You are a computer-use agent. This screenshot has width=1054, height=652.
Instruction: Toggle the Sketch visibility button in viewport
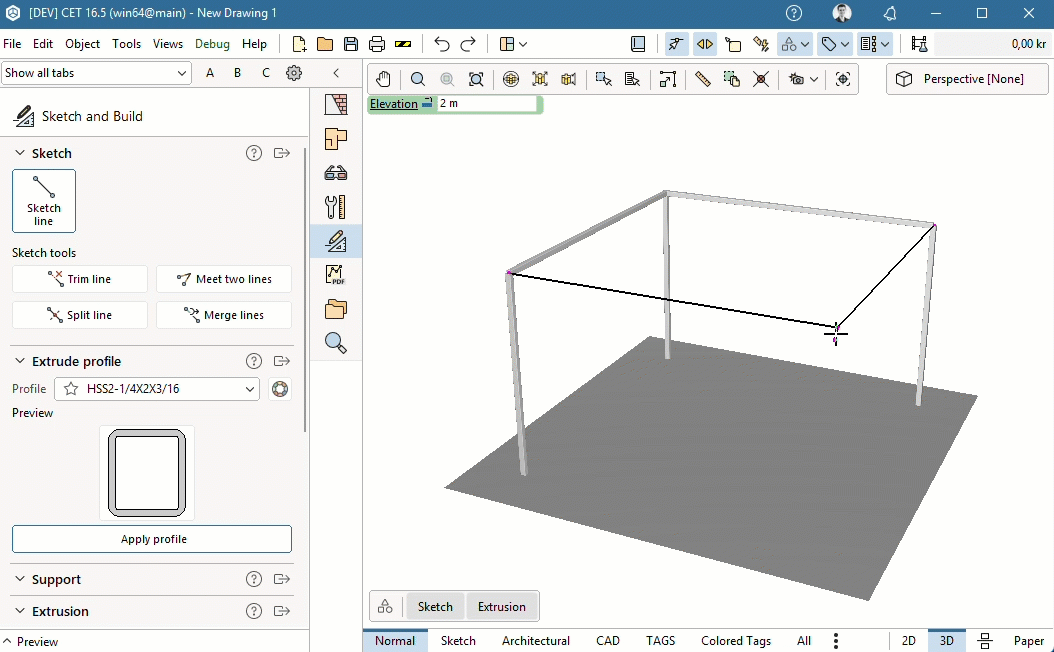[x=435, y=606]
